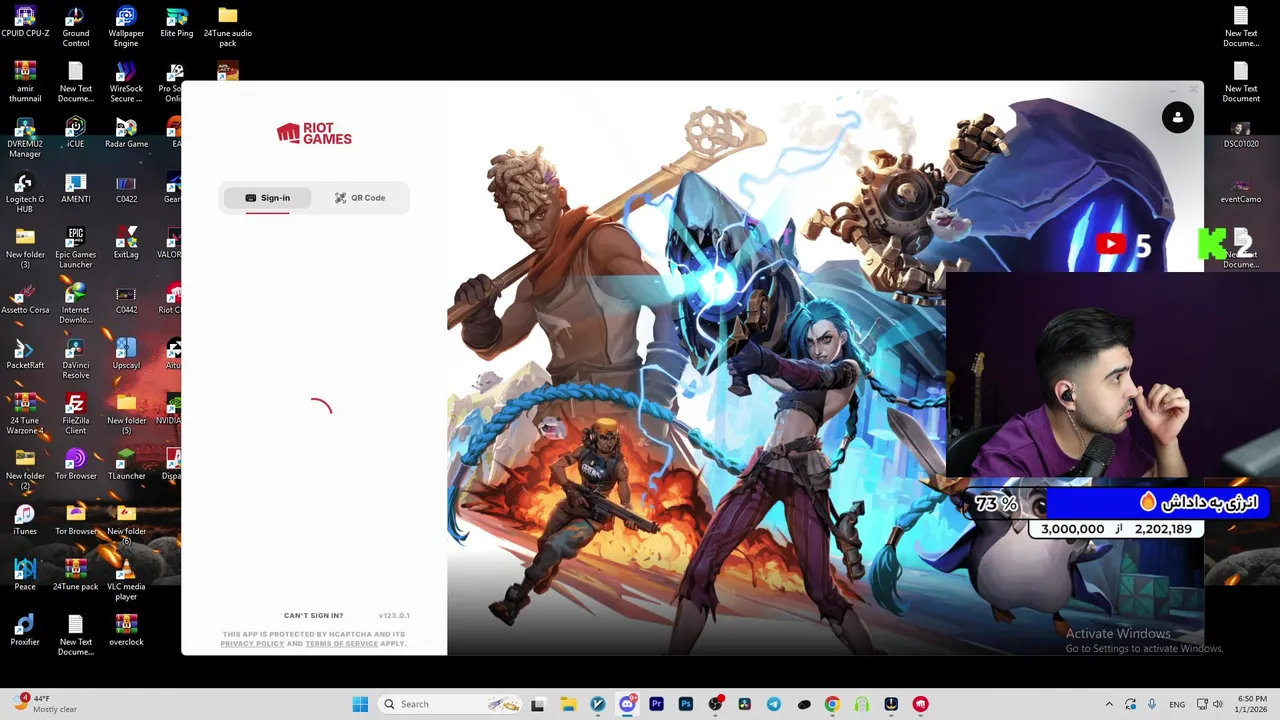Select C0442 video file on desktop
Viewport: 1280px width, 720px height.
126,298
